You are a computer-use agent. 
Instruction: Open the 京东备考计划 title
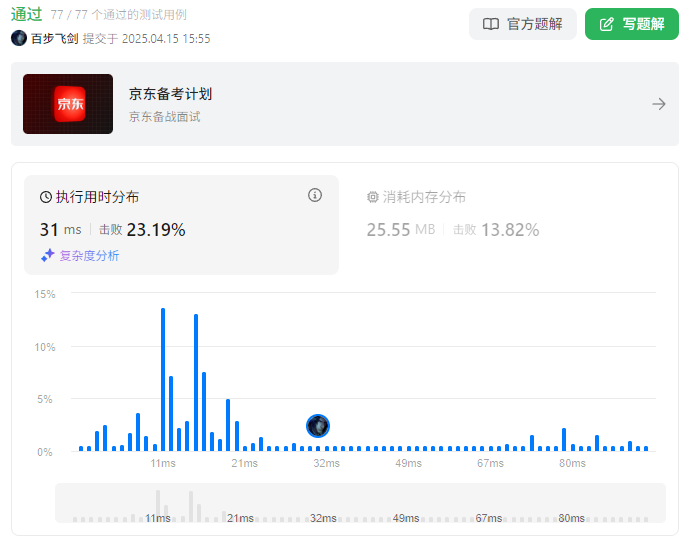click(x=170, y=94)
